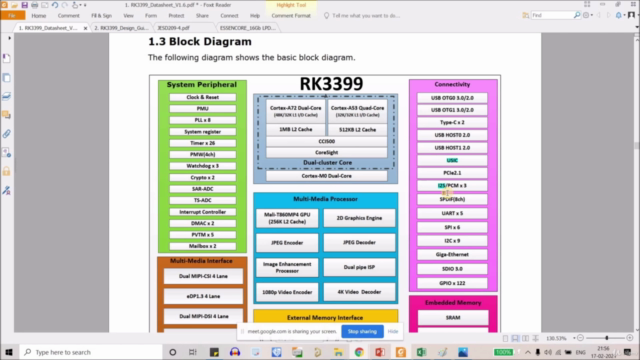Show hidden system tray icons chevron
640x360 pixels.
pyautogui.click(x=527, y=352)
